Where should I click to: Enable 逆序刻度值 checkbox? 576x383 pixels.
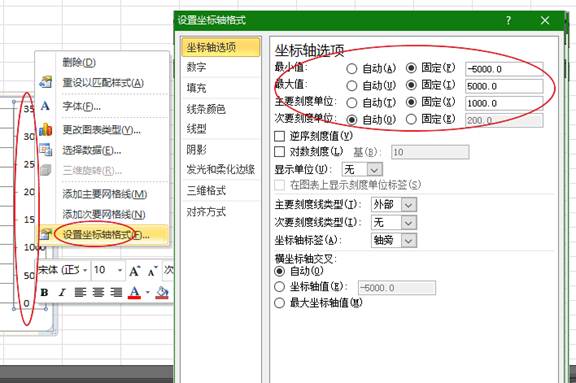(280, 136)
